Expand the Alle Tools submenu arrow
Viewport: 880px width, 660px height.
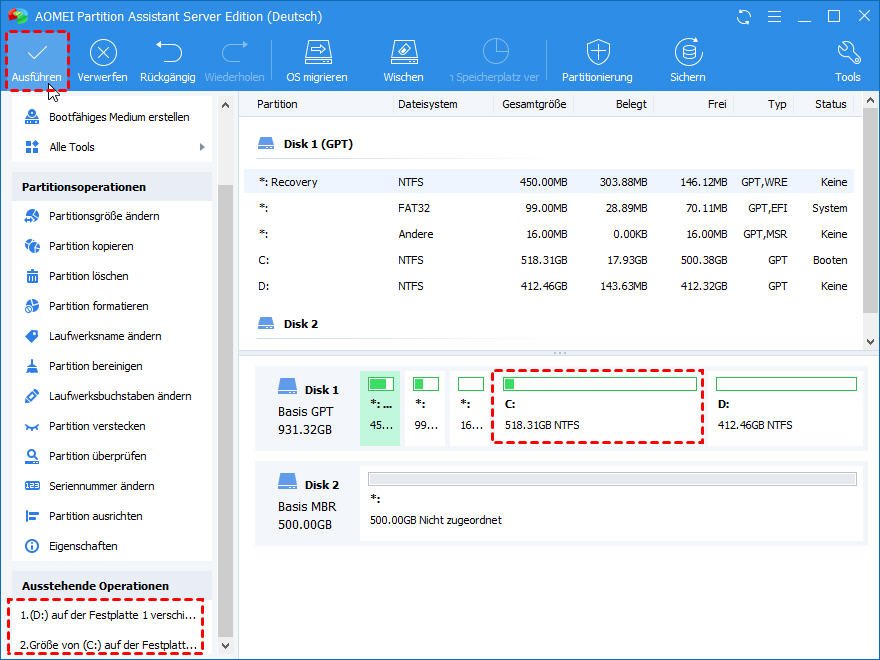(202, 147)
